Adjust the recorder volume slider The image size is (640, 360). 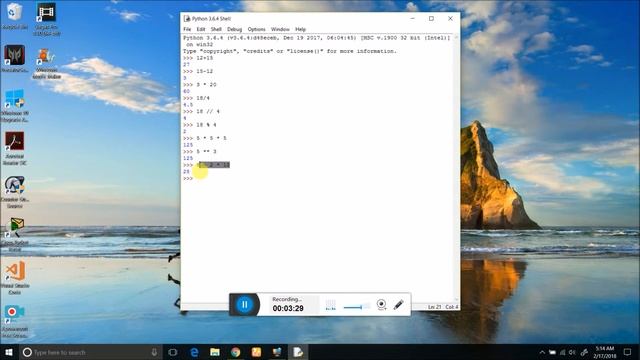coord(356,307)
